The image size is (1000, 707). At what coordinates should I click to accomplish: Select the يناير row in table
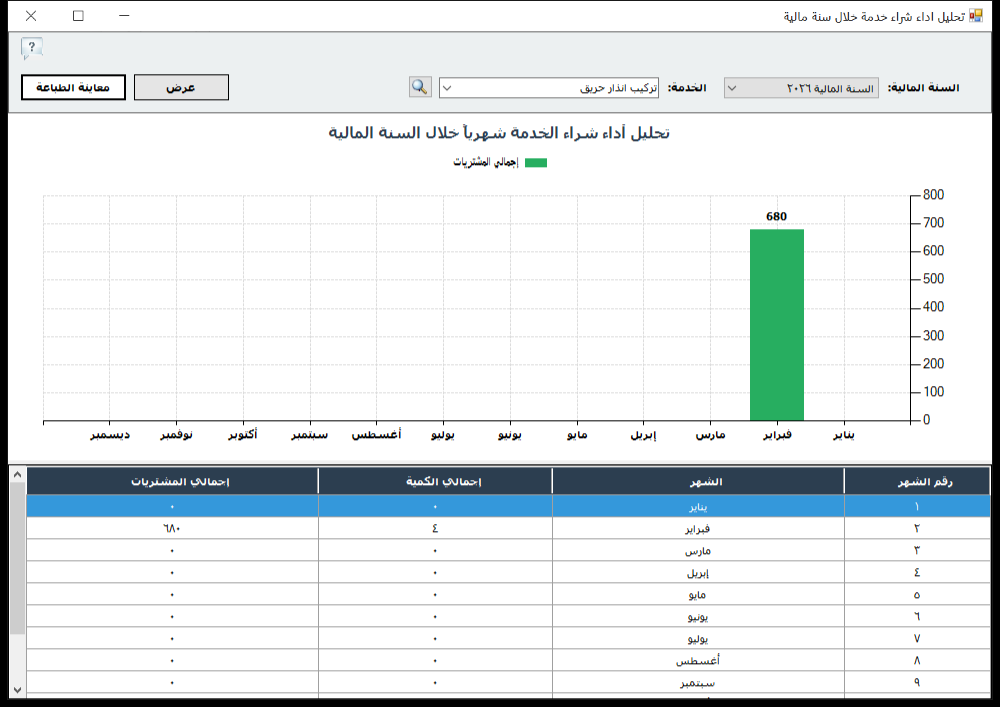508,506
